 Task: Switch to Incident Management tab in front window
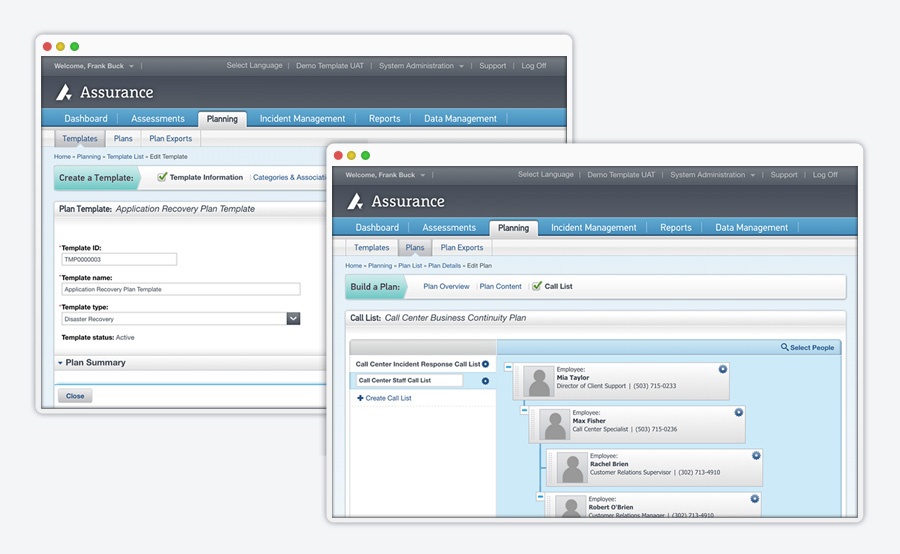[x=593, y=227]
